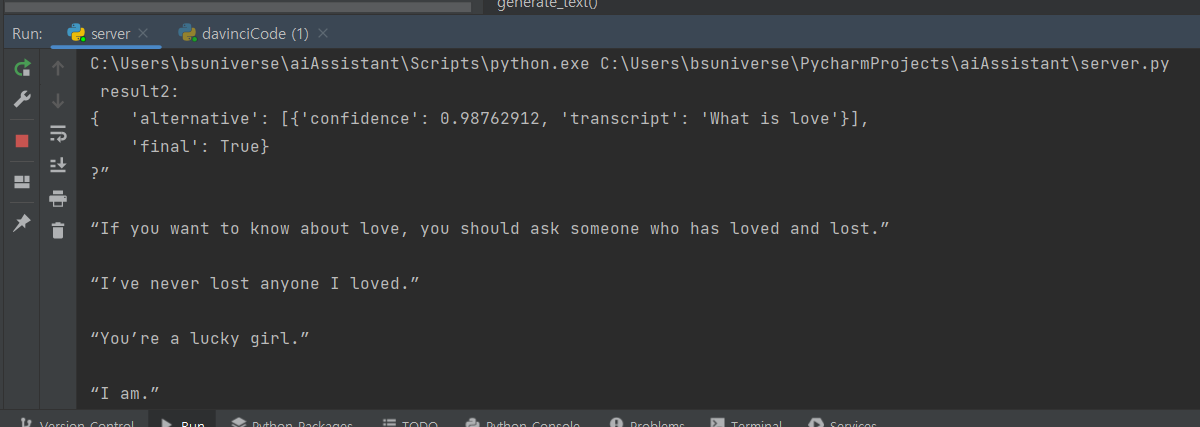The height and width of the screenshot is (427, 1200).
Task: Toggle scroll to end of output
Action: pyautogui.click(x=58, y=164)
